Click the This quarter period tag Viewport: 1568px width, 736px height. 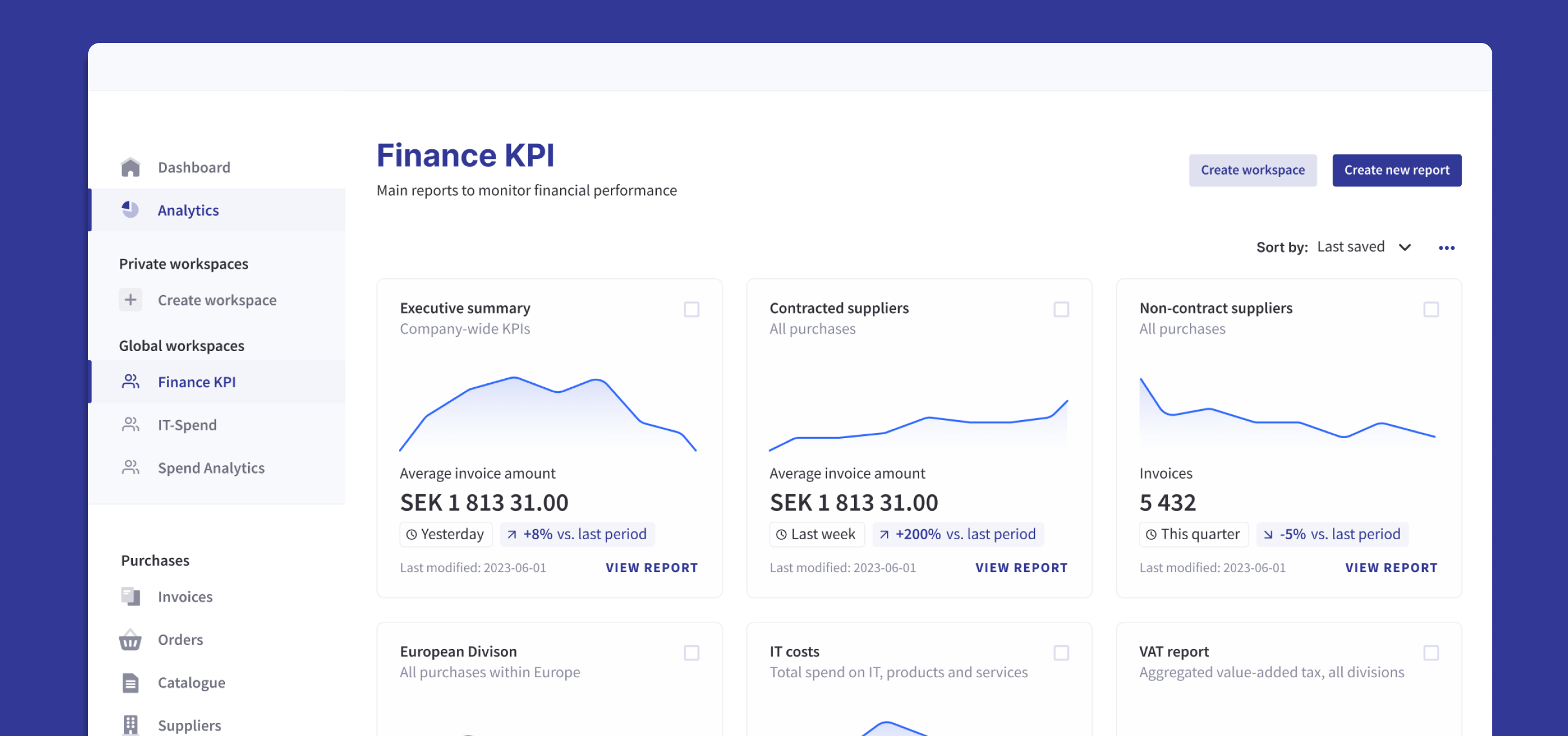pyautogui.click(x=1193, y=534)
